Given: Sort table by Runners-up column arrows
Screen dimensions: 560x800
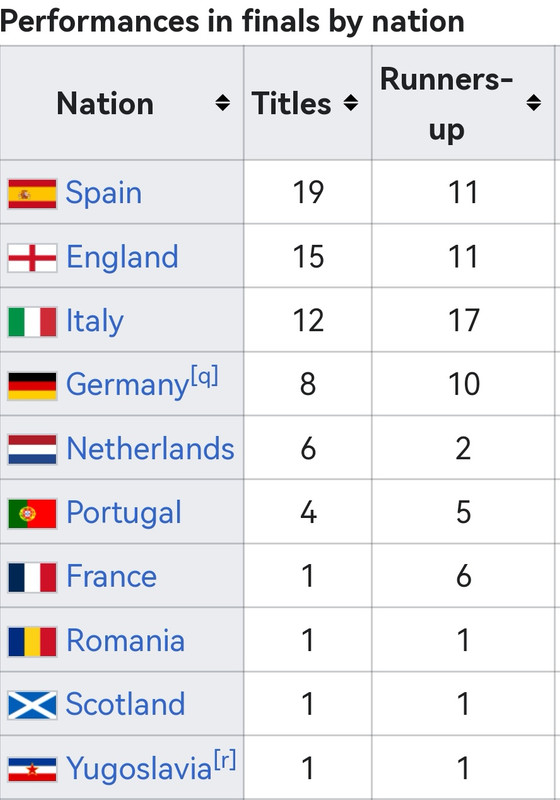Looking at the screenshot, I should point(533,103).
